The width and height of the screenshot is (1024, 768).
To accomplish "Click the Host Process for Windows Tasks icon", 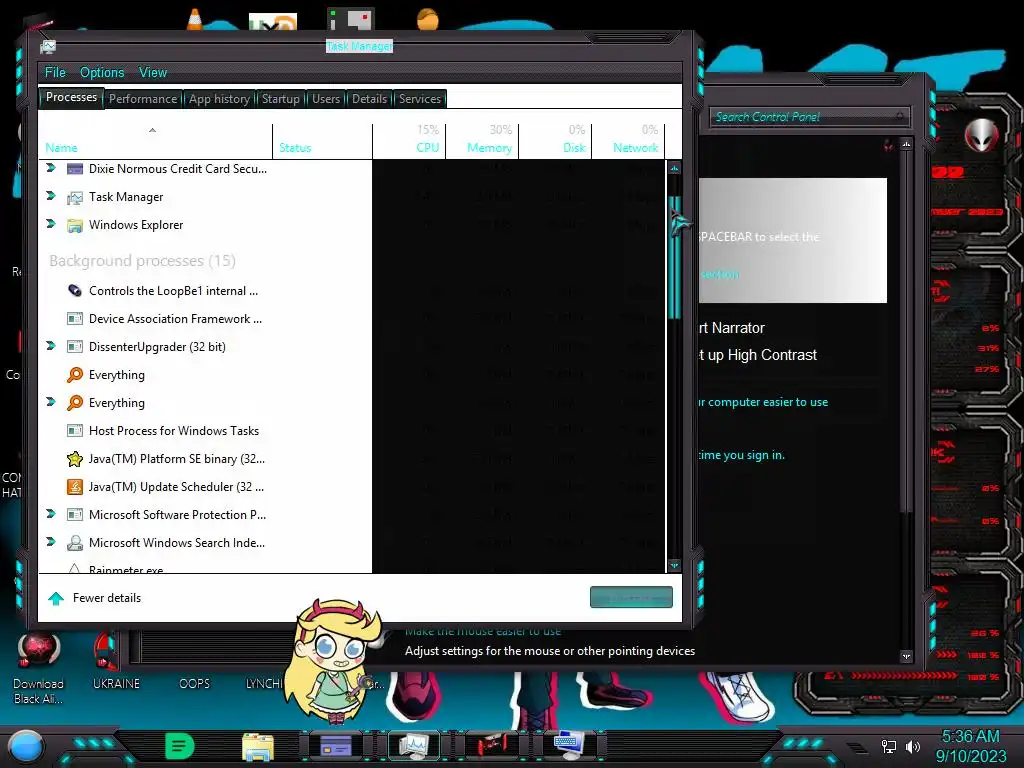I will tap(75, 431).
